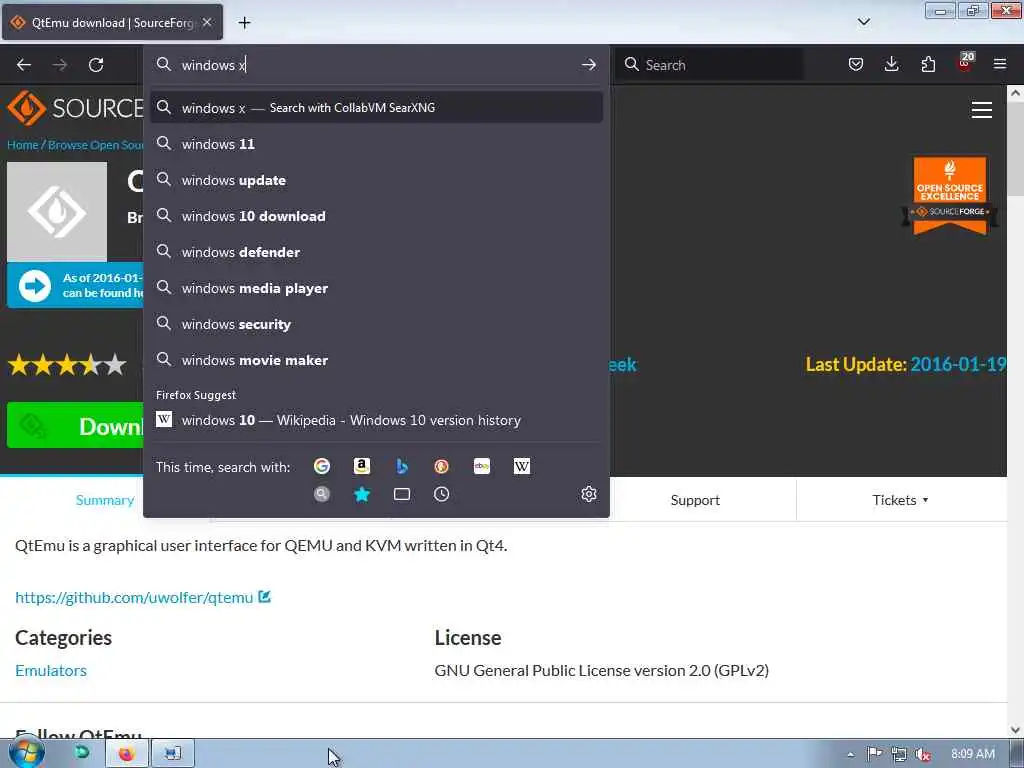Click the star rating of the project
This screenshot has width=1024, height=768.
tap(67, 364)
